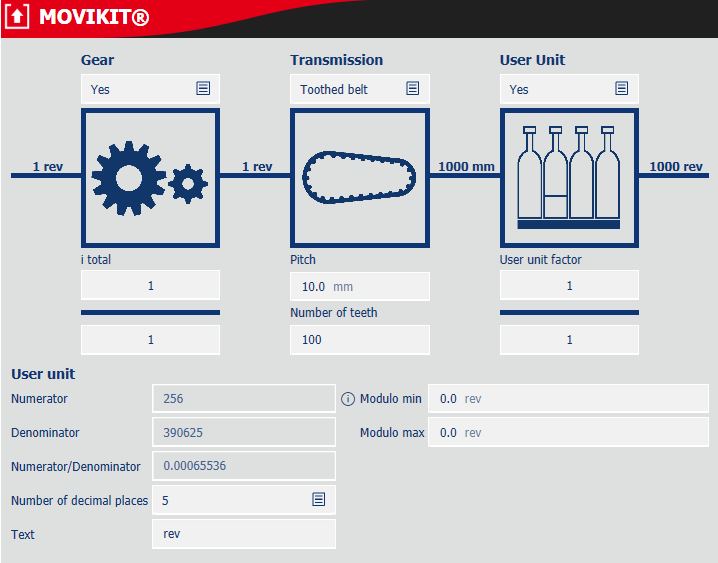Click the i total numerator field
The image size is (718, 563).
pyautogui.click(x=150, y=285)
